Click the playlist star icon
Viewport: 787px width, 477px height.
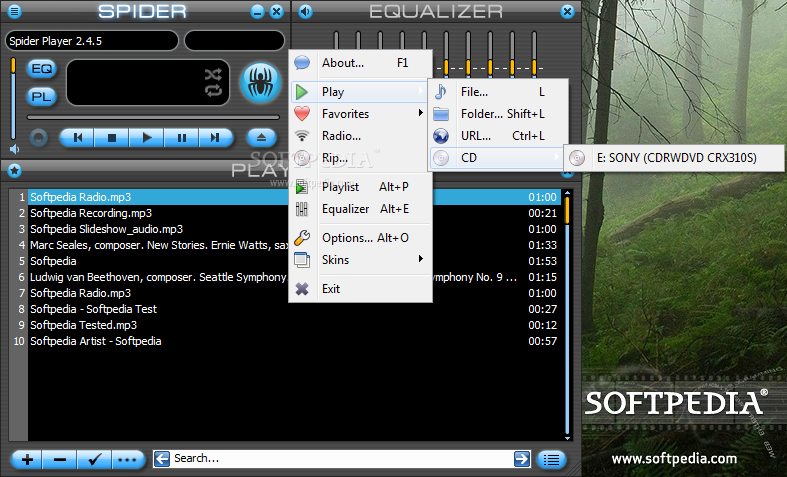(x=15, y=171)
